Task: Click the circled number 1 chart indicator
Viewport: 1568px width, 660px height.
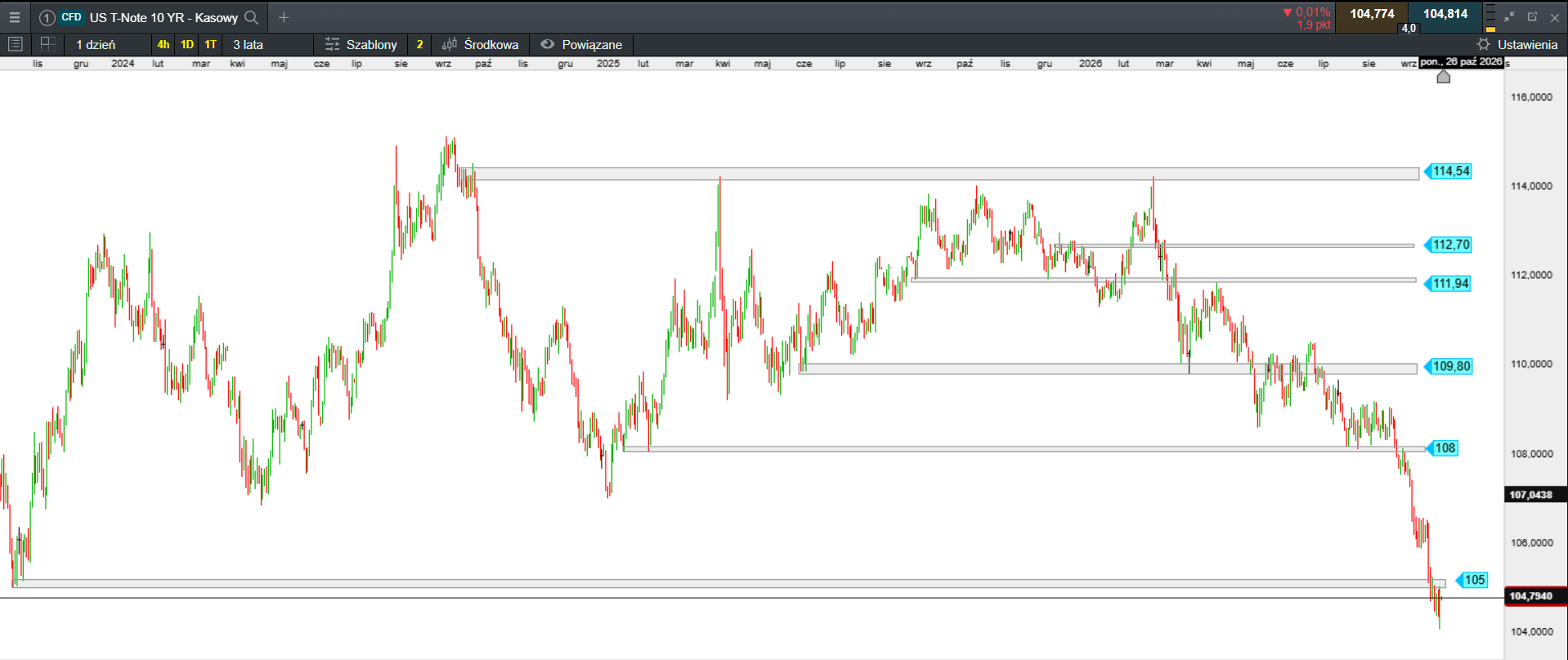Action: [x=47, y=17]
